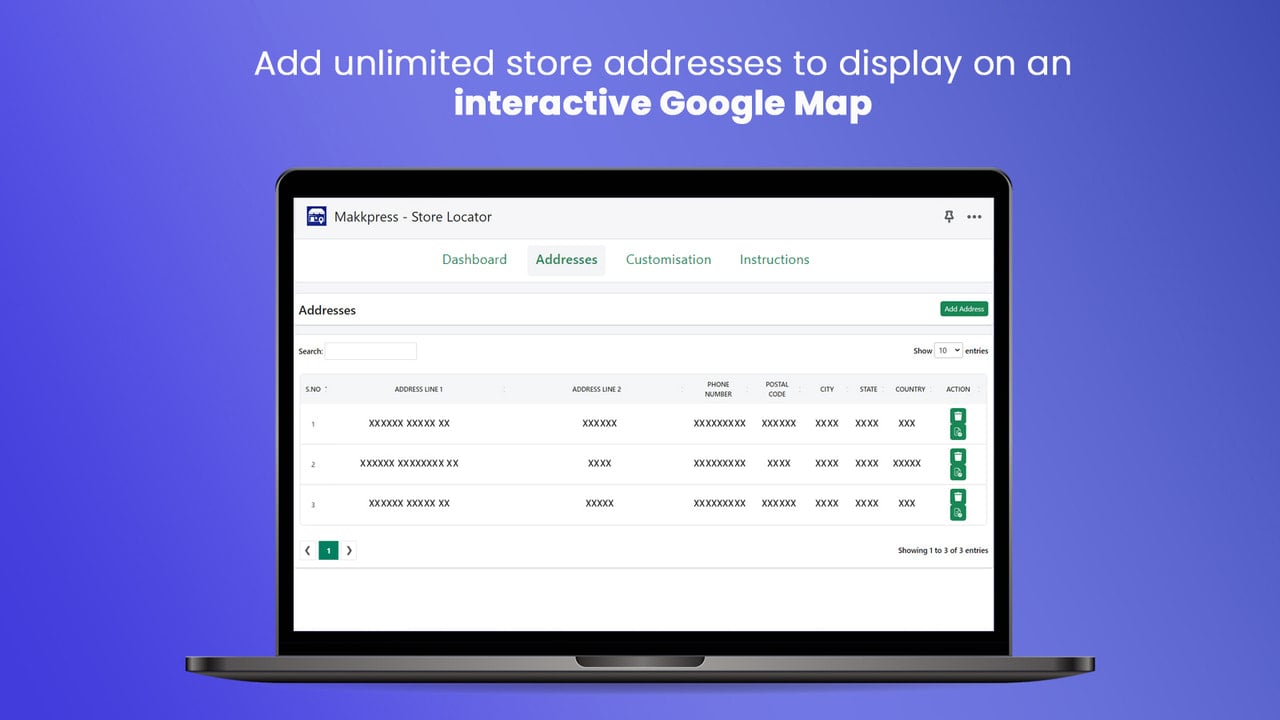Image resolution: width=1280 pixels, height=720 pixels.
Task: Sort table by Address Line 1 header
Action: 419,389
